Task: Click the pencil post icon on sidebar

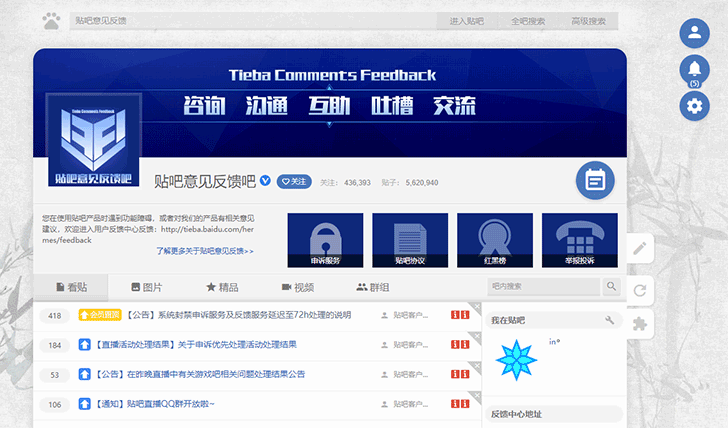Action: click(x=640, y=249)
